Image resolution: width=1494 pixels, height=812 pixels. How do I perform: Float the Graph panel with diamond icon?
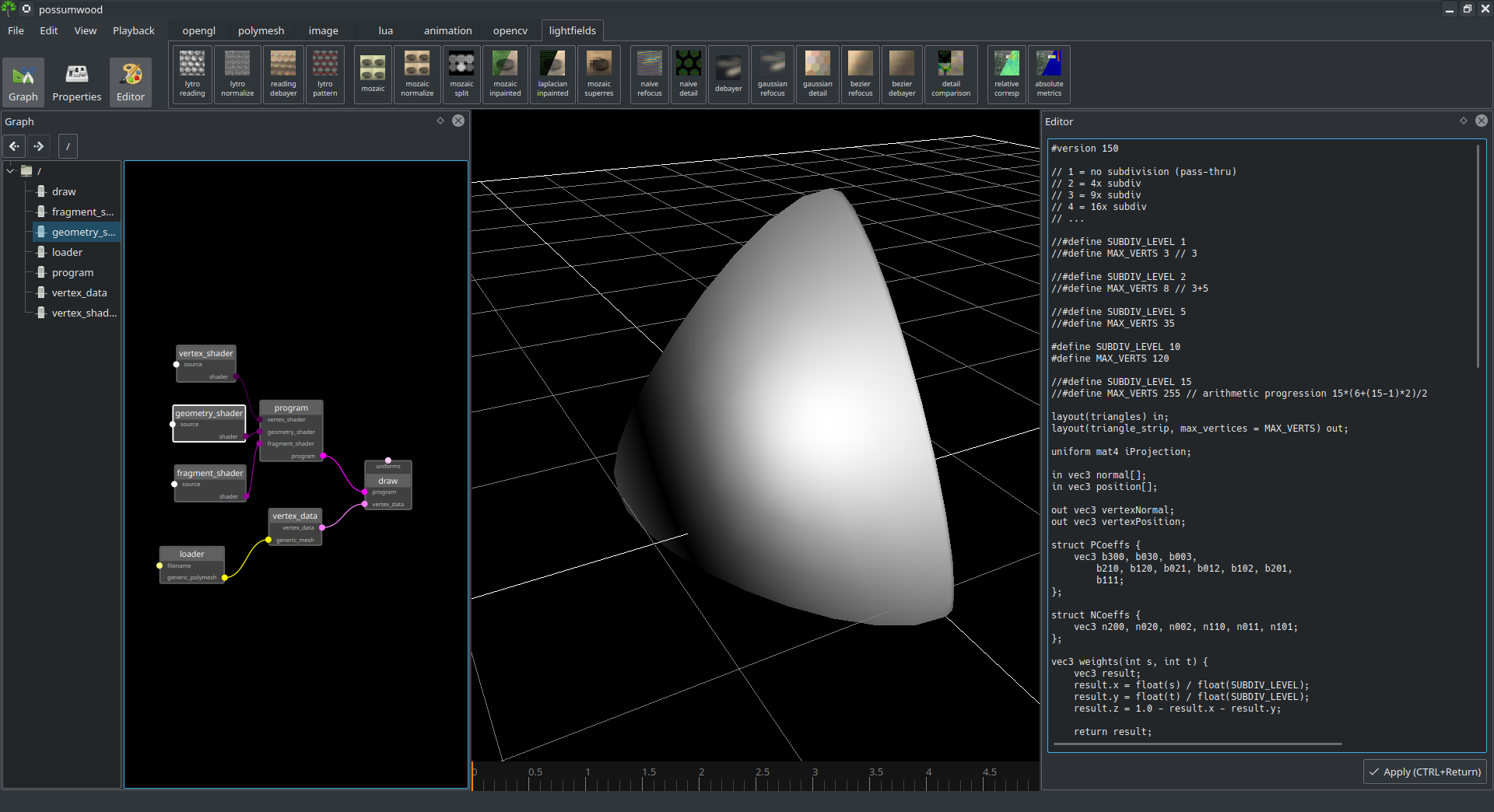440,121
